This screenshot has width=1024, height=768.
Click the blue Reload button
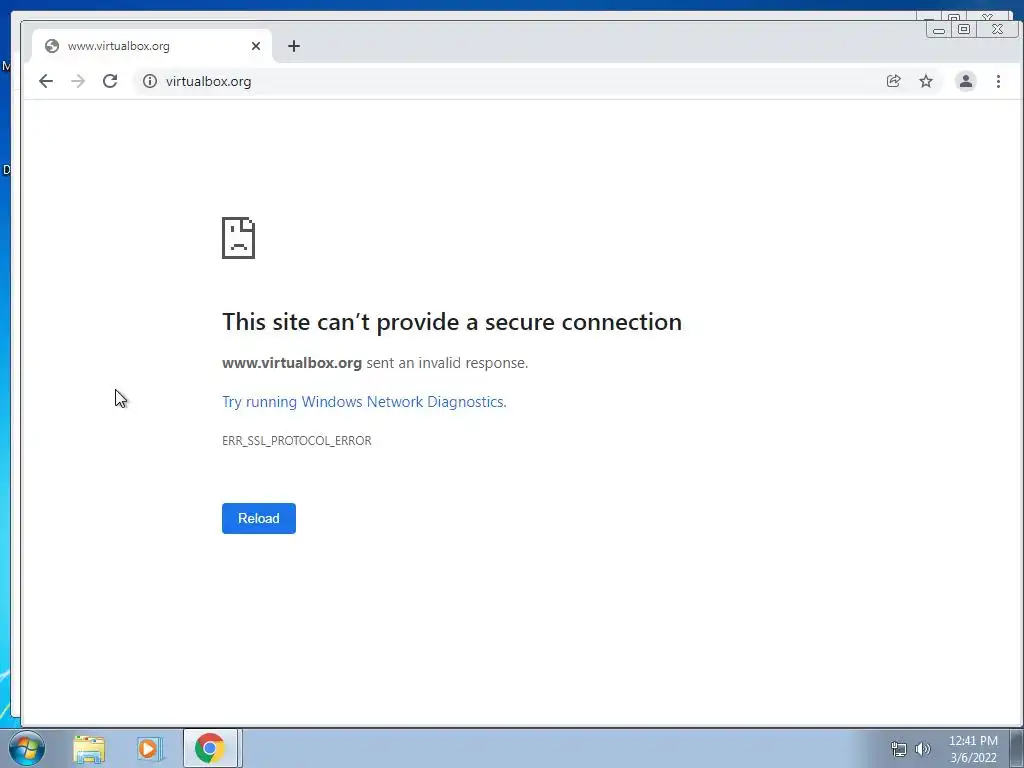(259, 518)
